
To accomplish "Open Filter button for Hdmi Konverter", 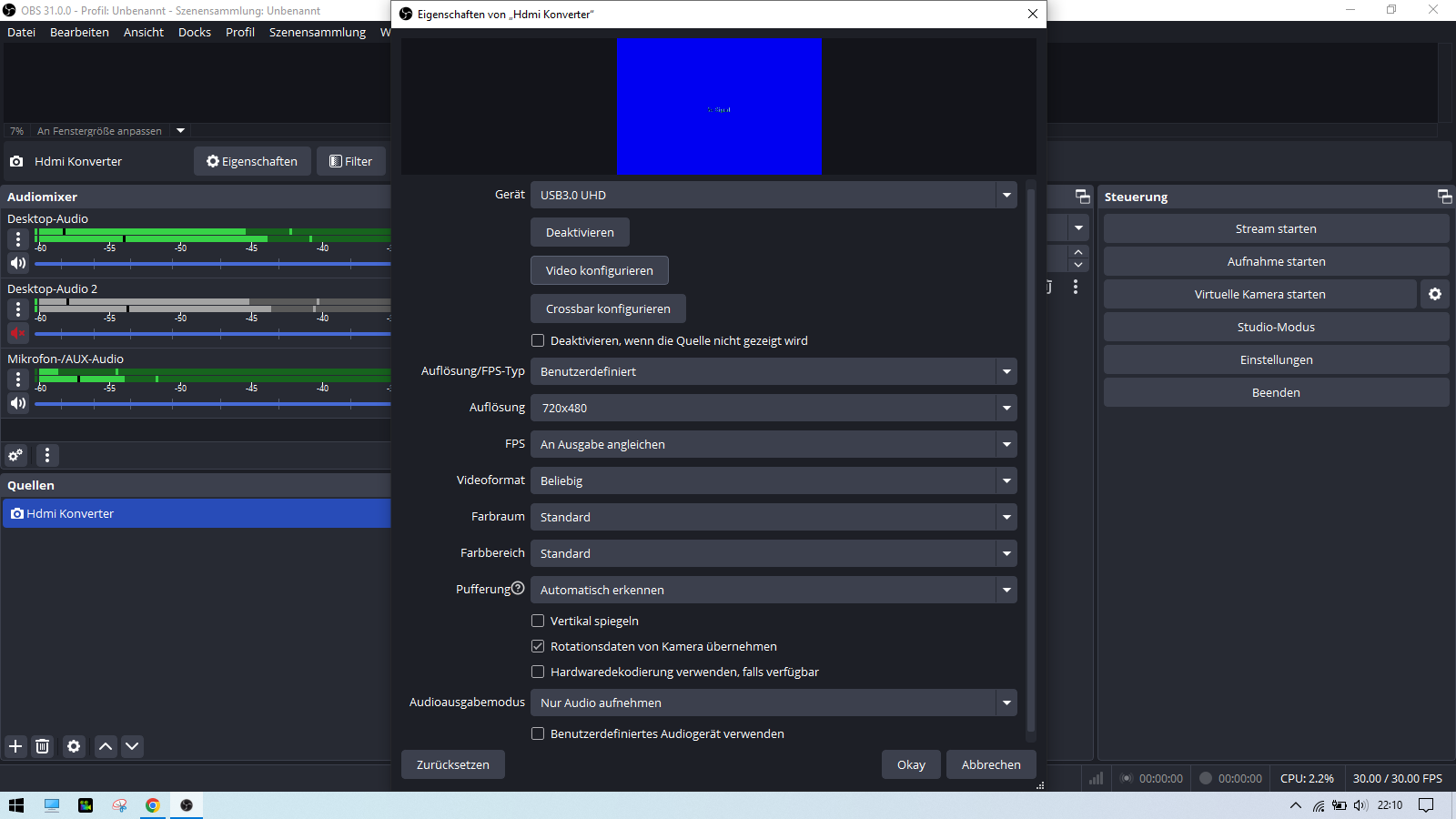I will click(x=351, y=161).
